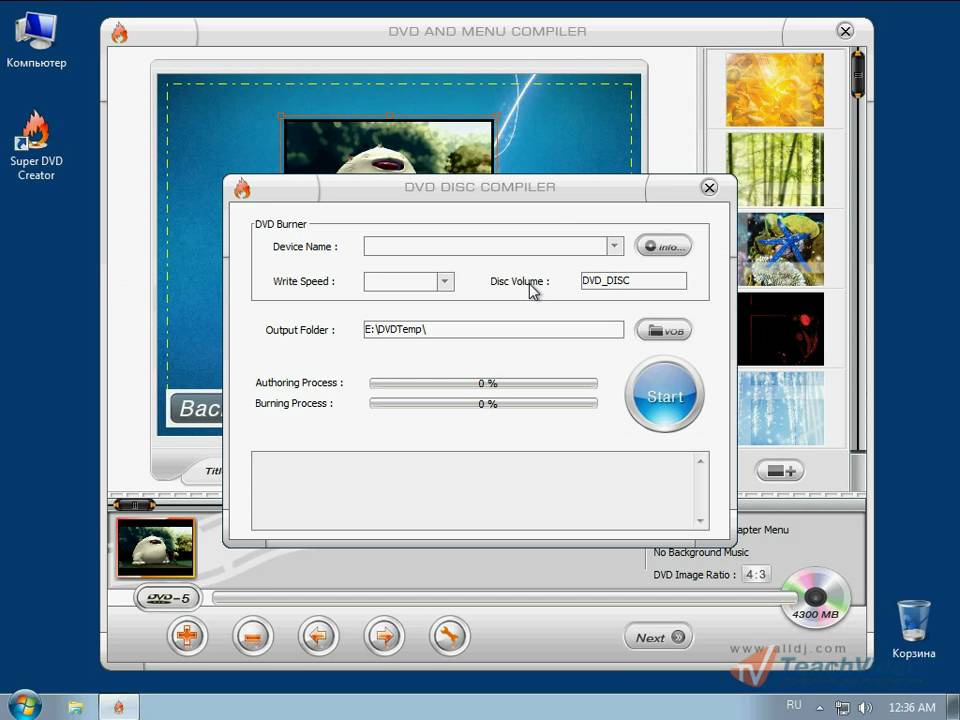Select the blue starfish background thumbnail
The image size is (960, 720).
point(781,250)
